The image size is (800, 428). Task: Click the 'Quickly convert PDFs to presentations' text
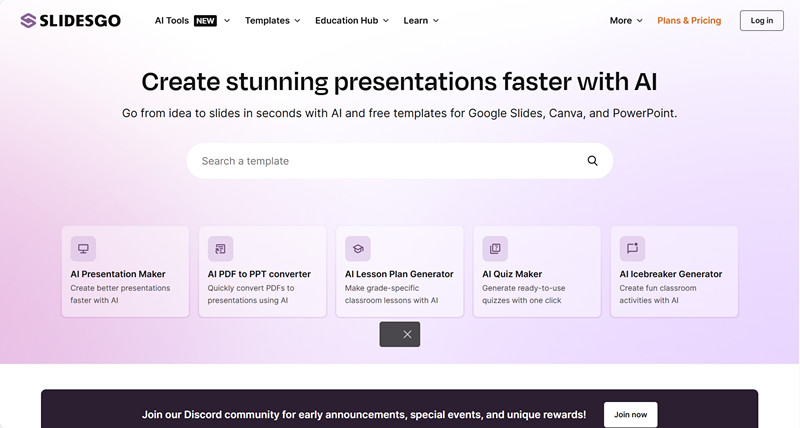(251, 294)
